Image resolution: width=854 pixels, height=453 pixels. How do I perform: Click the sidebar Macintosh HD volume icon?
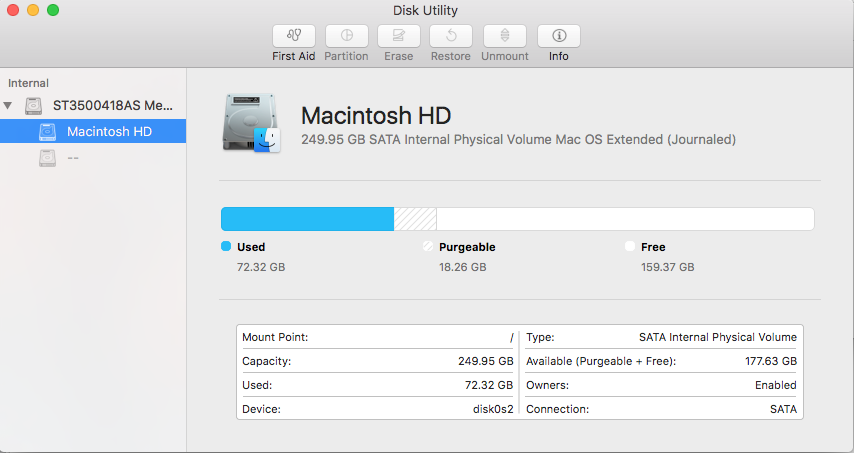[47, 131]
